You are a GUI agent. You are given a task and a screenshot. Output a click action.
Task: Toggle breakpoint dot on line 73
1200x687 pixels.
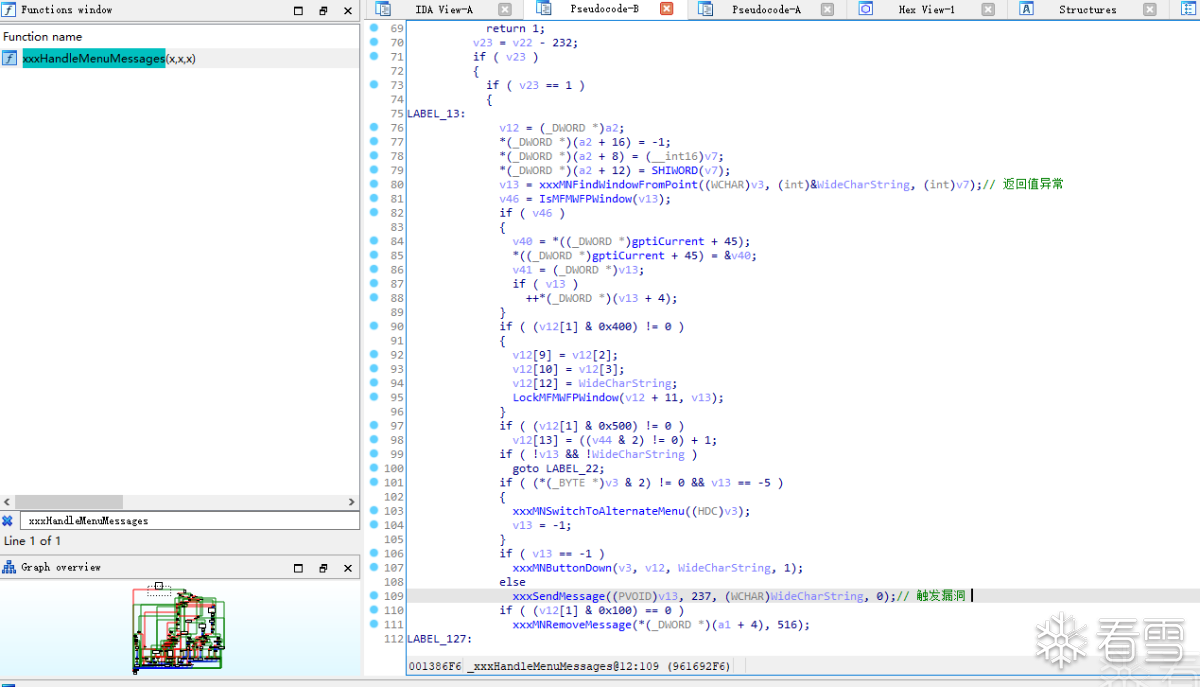373,85
